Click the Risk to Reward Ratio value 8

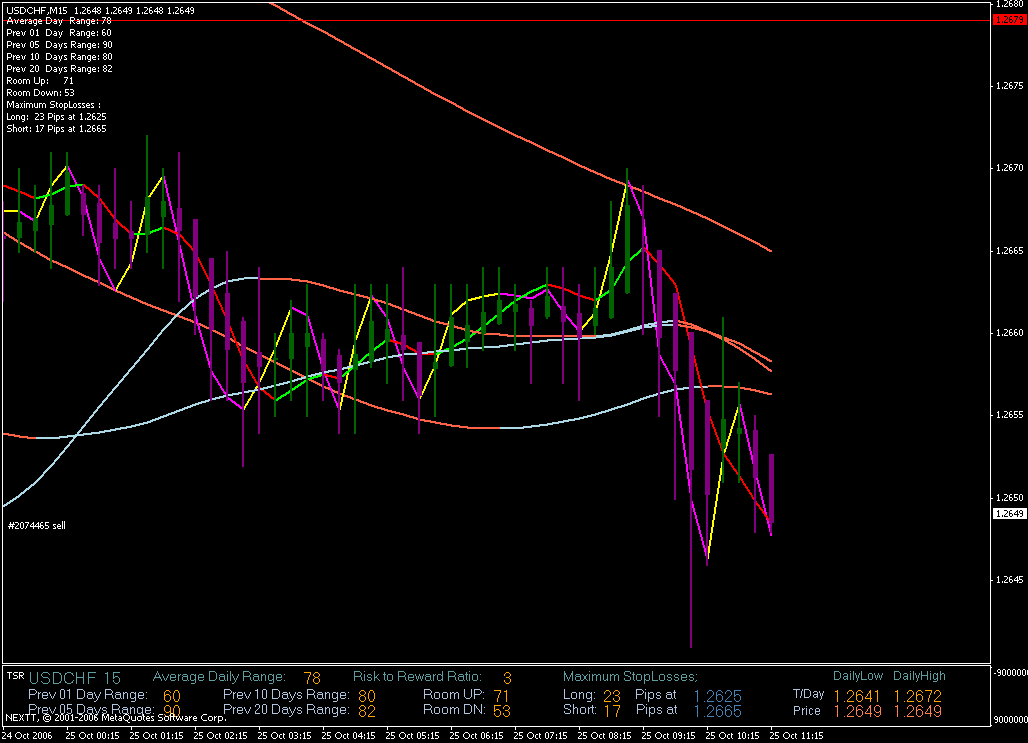(x=507, y=678)
